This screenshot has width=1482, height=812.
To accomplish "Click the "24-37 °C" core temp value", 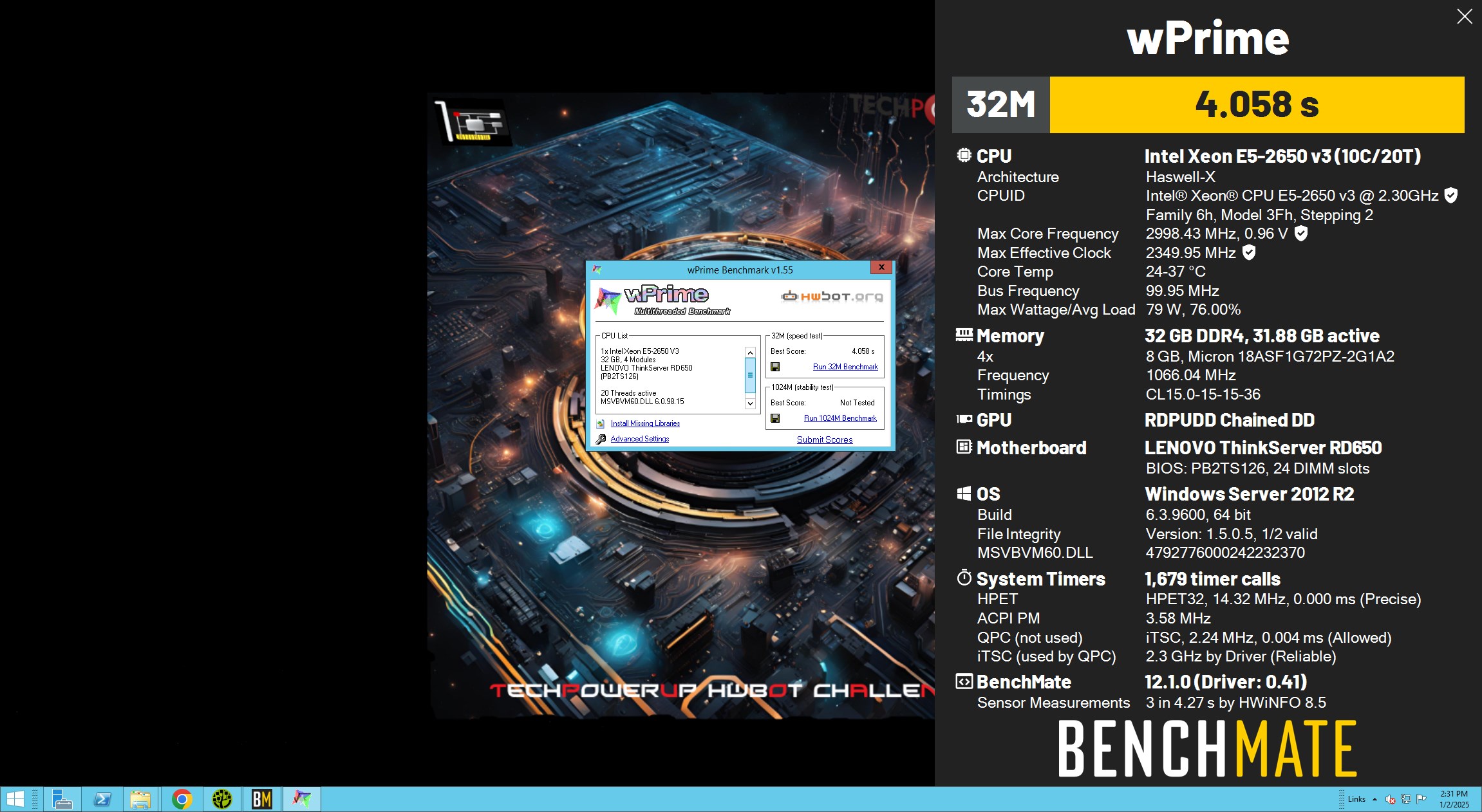I will 1176,272.
